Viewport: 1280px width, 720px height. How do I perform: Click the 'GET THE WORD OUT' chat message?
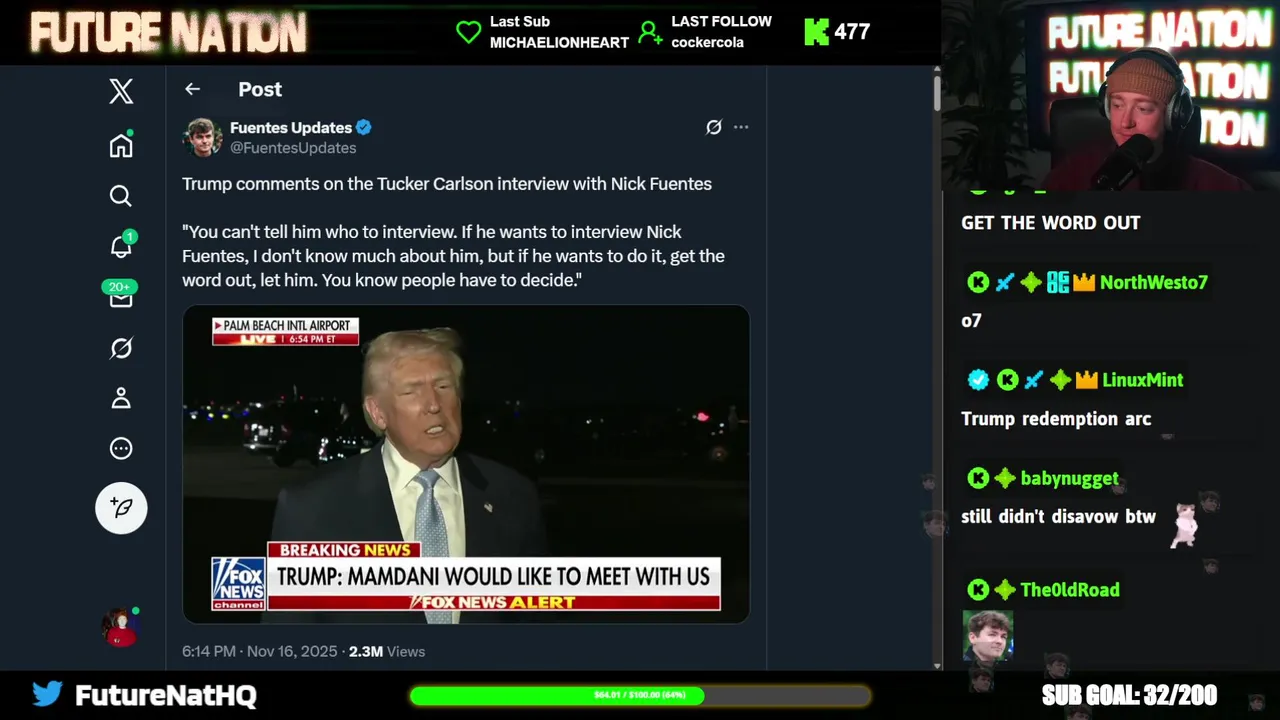click(x=1051, y=223)
